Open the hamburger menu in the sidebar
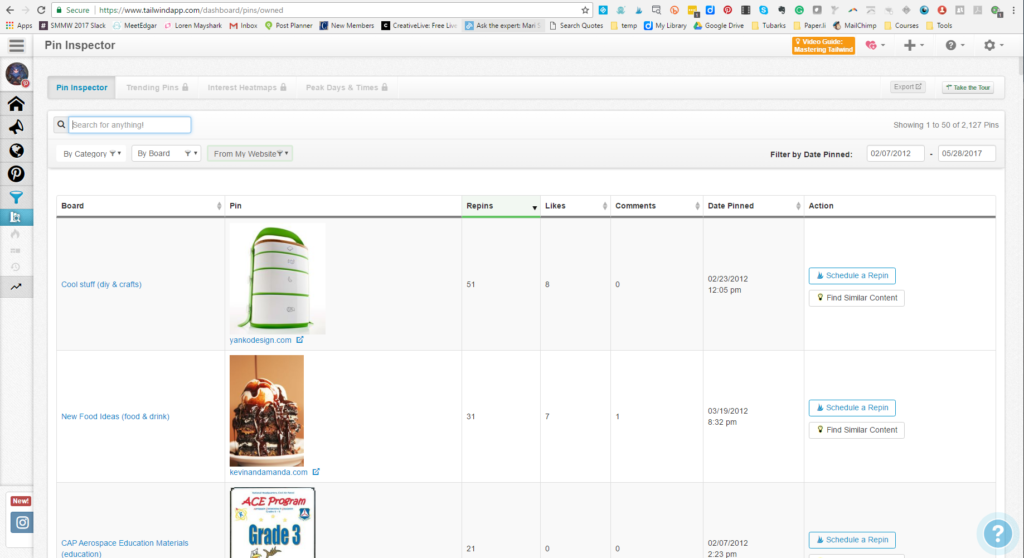This screenshot has width=1024, height=558. click(16, 46)
